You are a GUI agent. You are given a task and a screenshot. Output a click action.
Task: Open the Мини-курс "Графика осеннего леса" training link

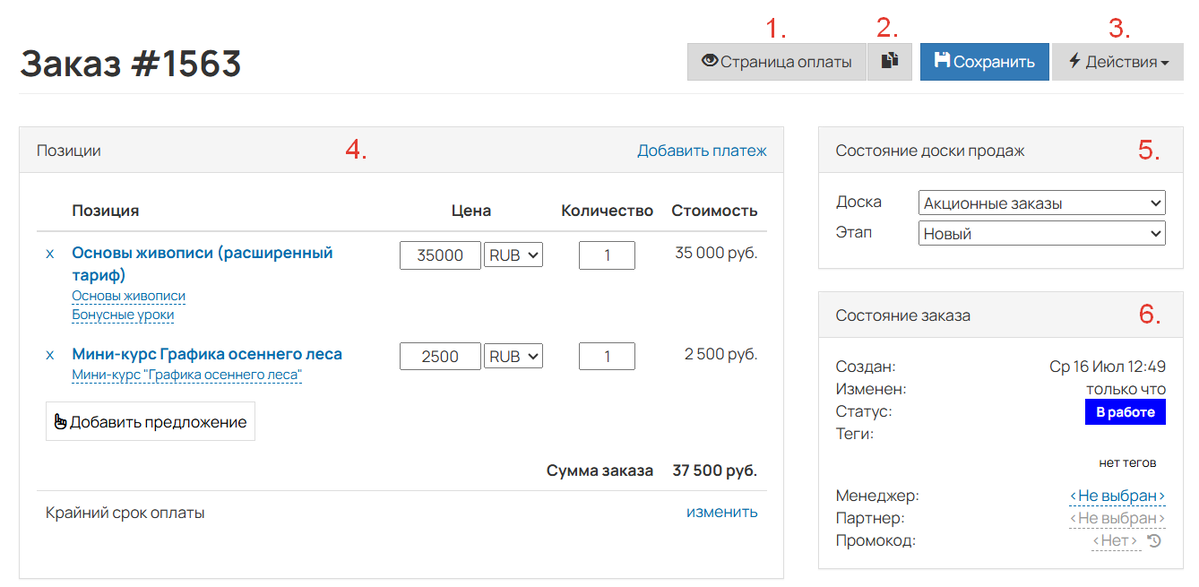click(187, 375)
